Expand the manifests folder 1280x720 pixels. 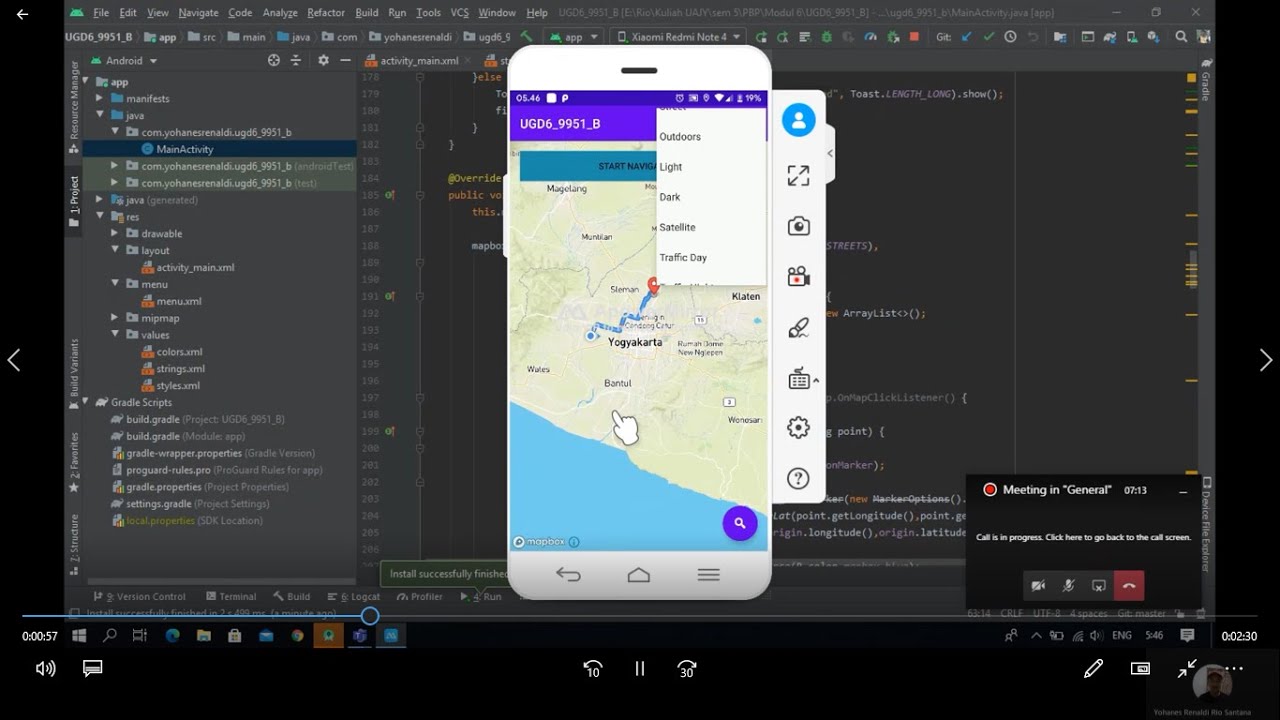100,99
